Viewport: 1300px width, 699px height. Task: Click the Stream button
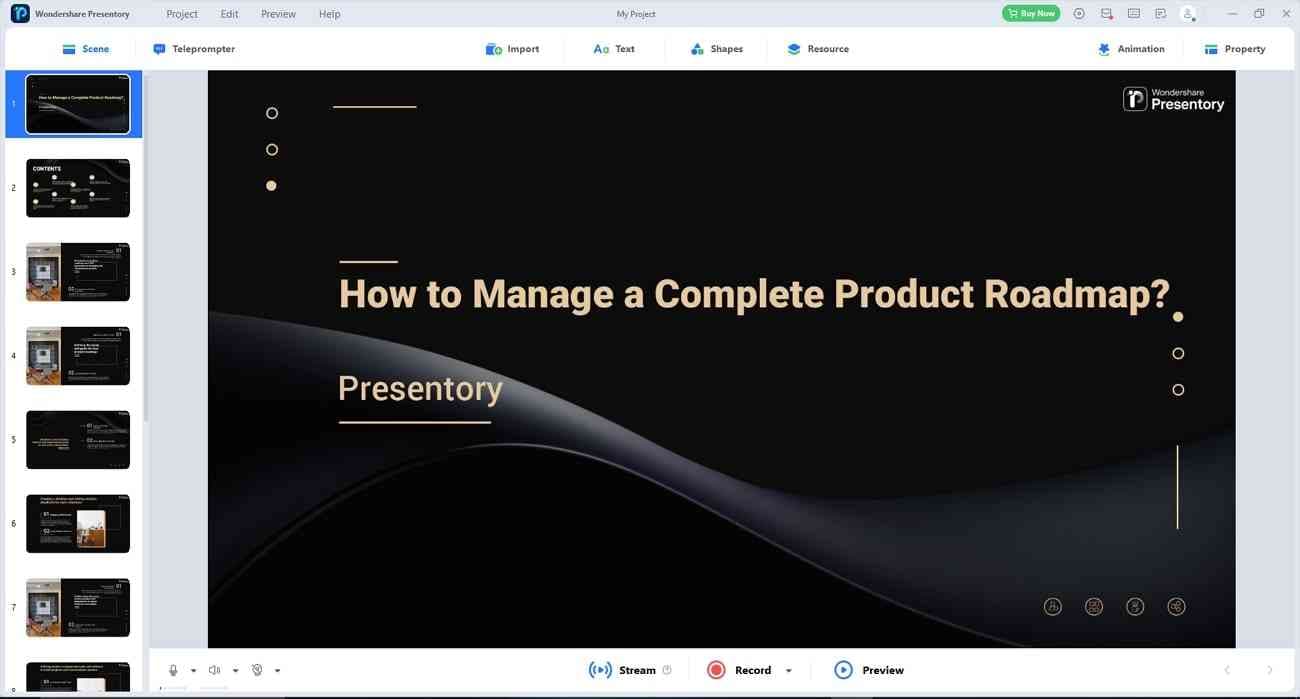tap(622, 670)
